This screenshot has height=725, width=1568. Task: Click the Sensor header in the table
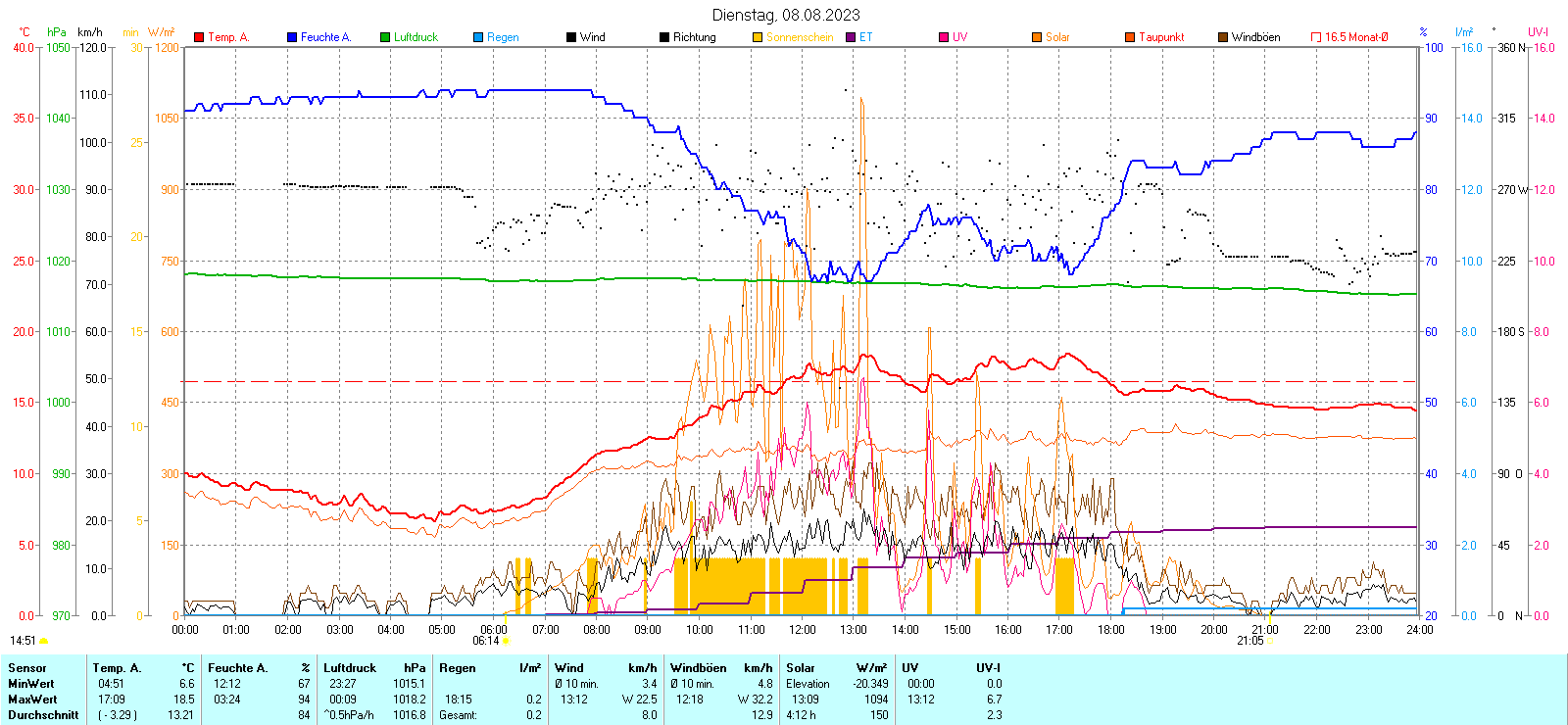(27, 668)
